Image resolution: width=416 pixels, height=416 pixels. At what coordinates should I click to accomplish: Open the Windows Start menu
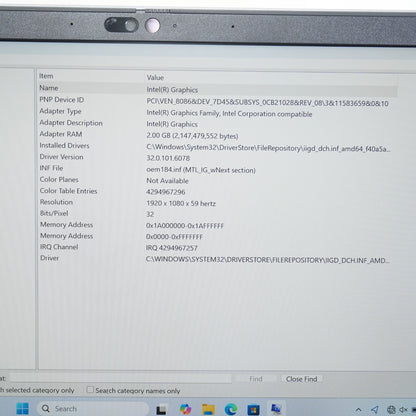click(22, 408)
